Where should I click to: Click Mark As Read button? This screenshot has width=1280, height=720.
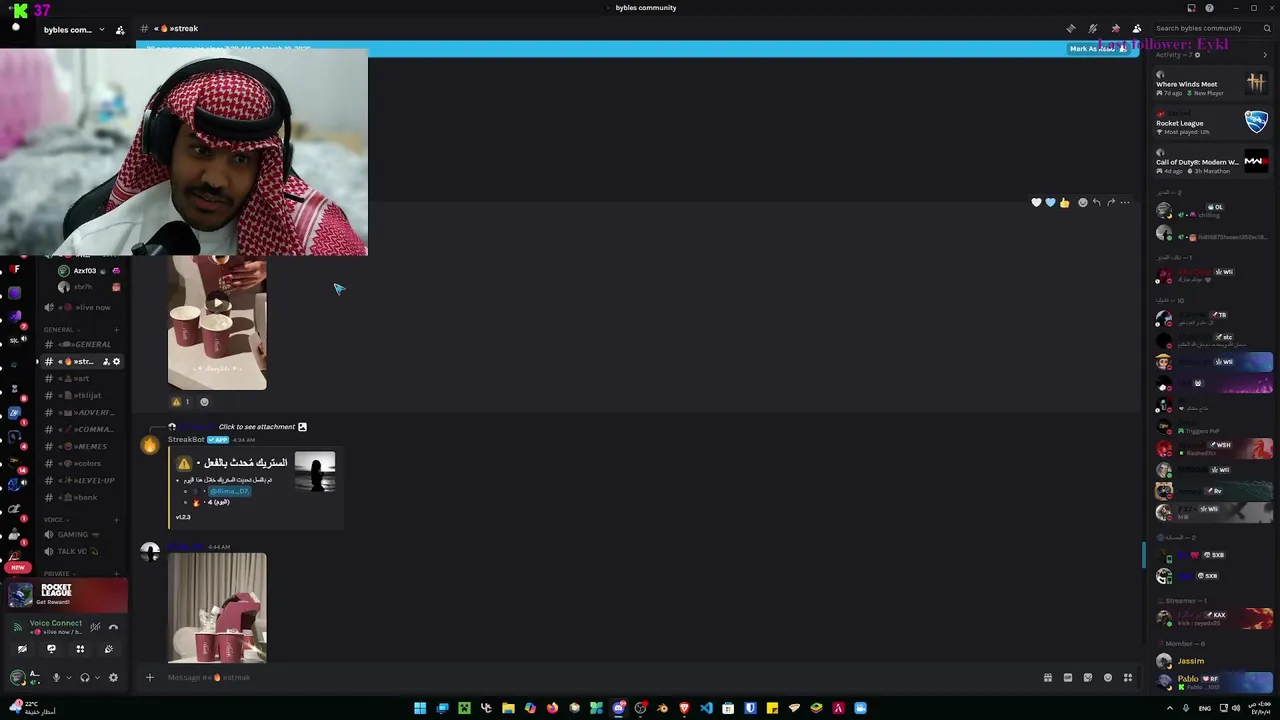point(1097,48)
